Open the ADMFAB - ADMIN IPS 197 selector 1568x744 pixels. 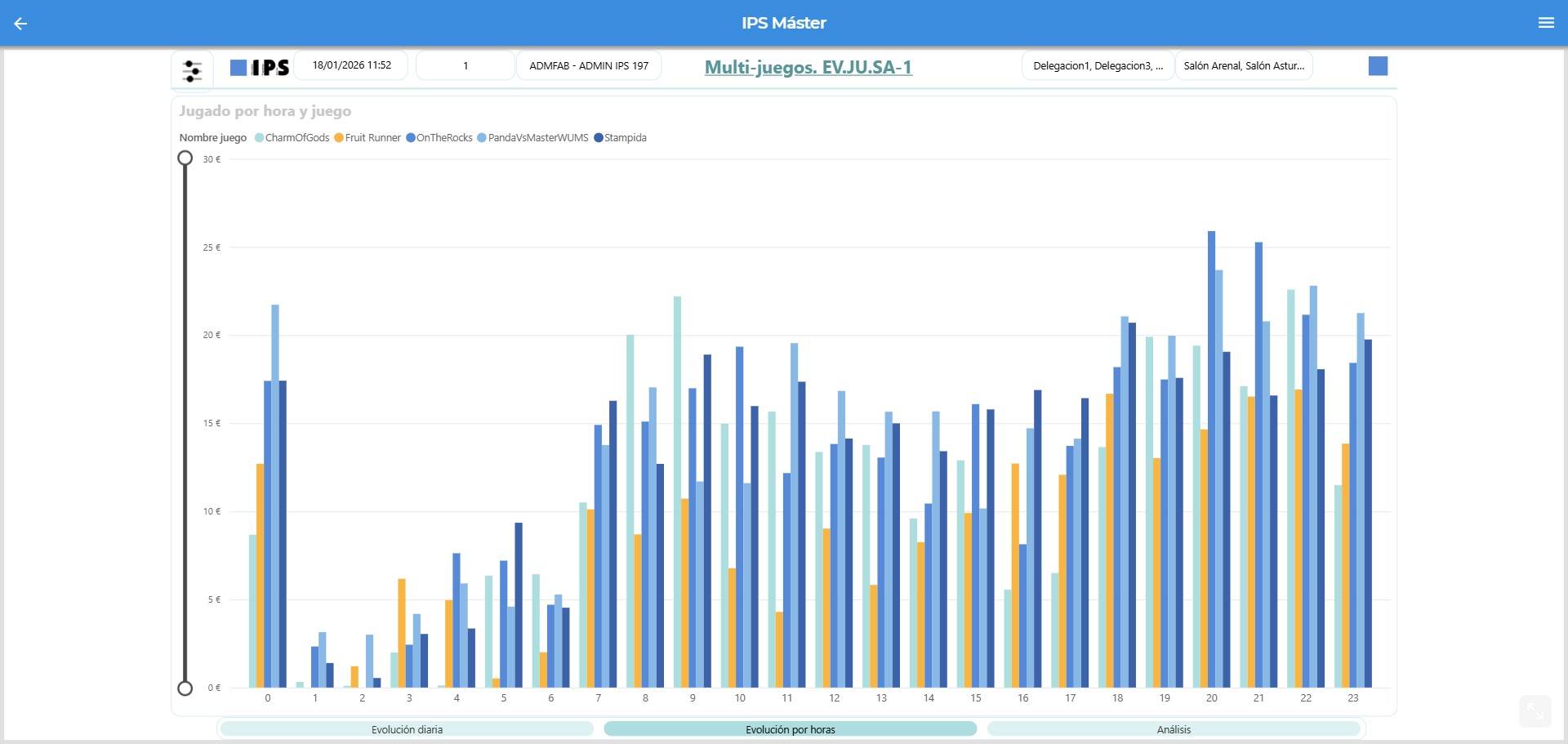(588, 66)
